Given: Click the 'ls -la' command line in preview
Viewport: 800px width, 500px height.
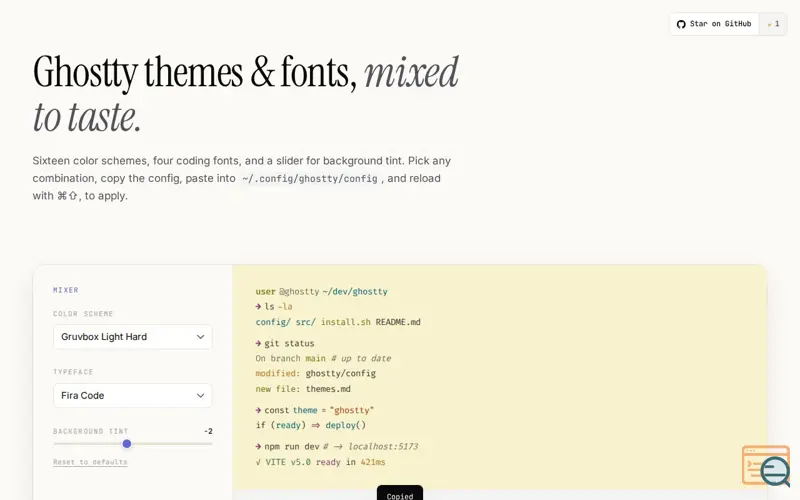Looking at the screenshot, I should (x=274, y=307).
